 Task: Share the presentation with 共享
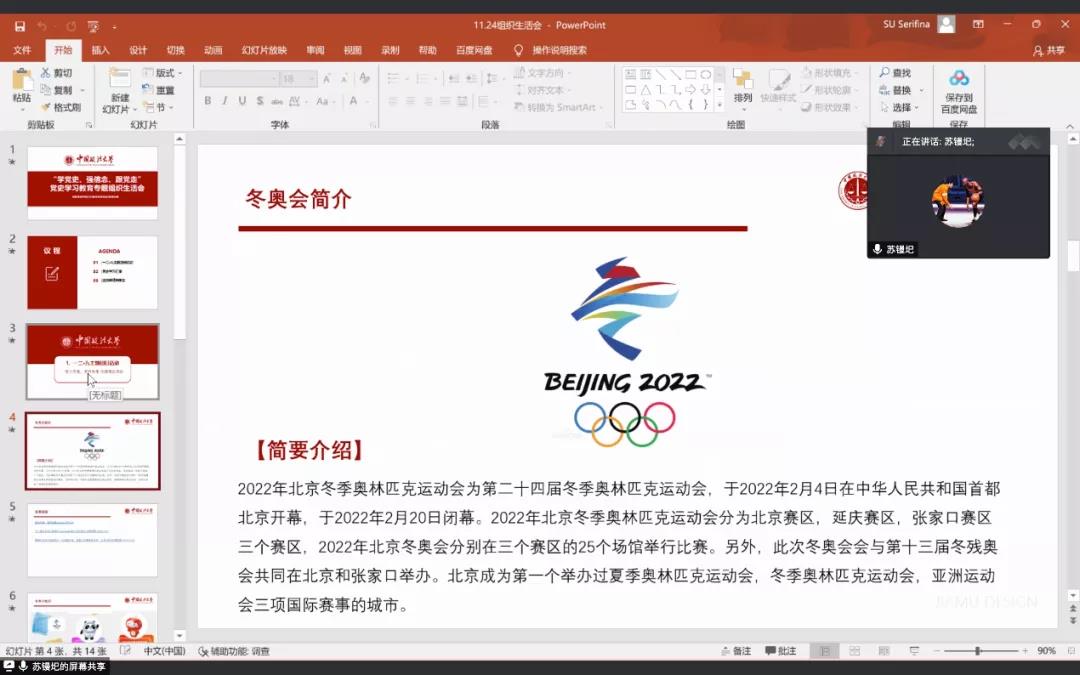[1048, 50]
